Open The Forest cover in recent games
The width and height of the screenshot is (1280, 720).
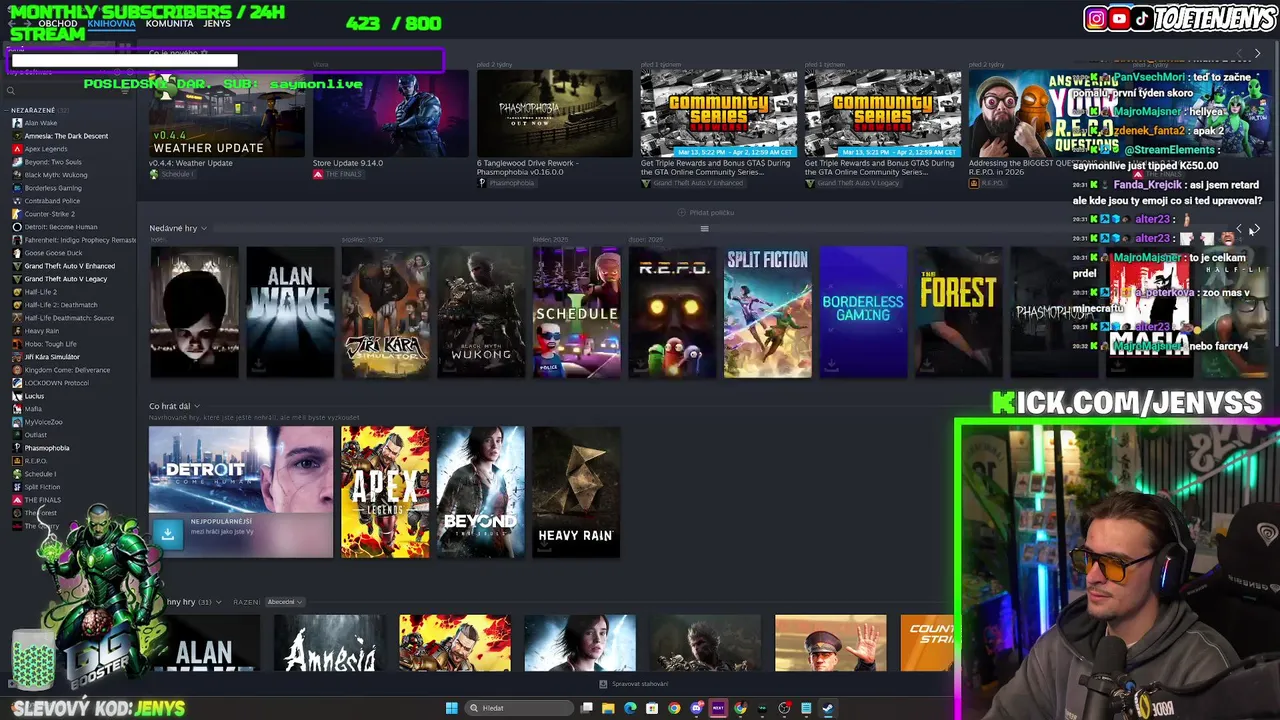pyautogui.click(x=958, y=312)
